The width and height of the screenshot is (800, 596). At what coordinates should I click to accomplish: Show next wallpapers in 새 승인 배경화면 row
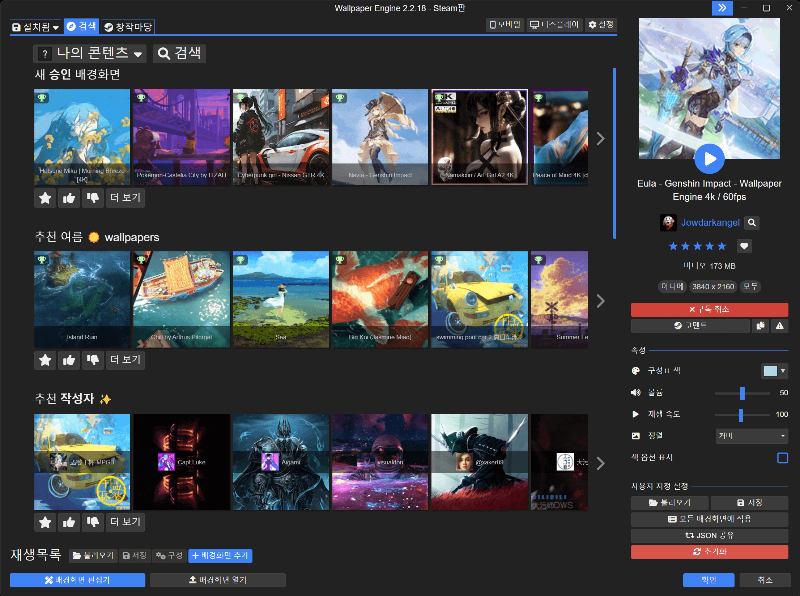point(601,138)
